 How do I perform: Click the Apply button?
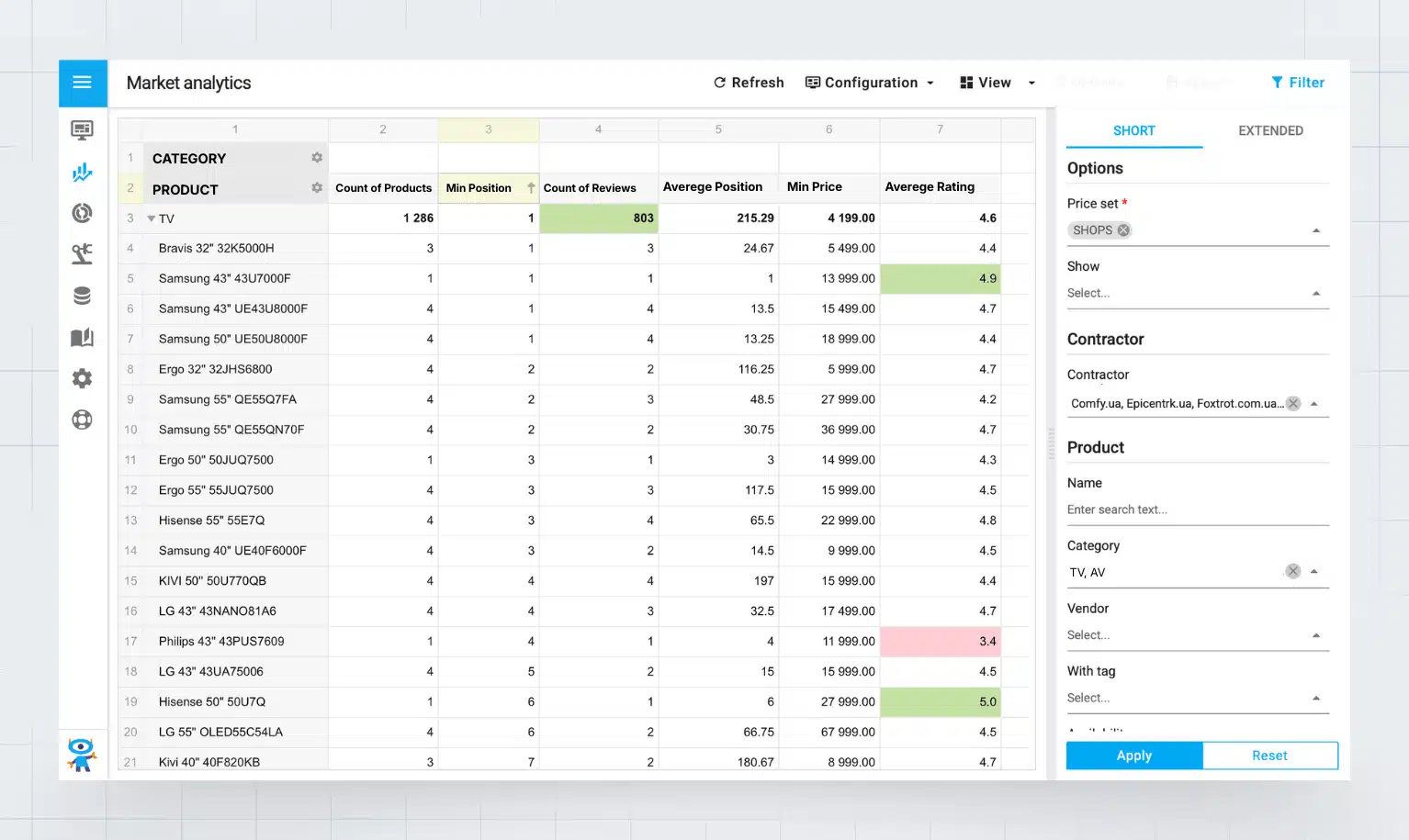coord(1133,756)
